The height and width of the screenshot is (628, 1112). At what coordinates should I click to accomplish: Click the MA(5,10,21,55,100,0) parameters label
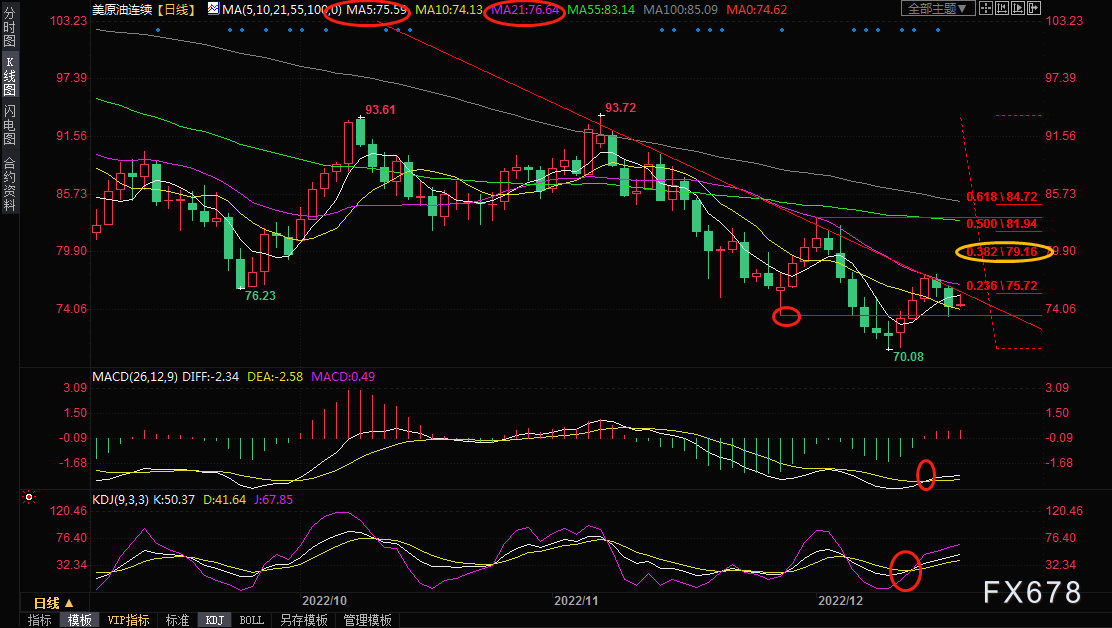282,9
